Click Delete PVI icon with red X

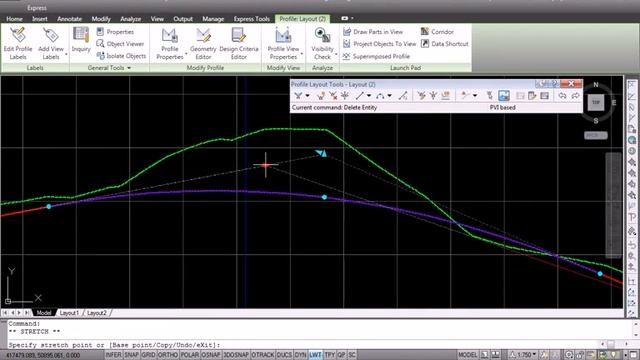pos(333,96)
